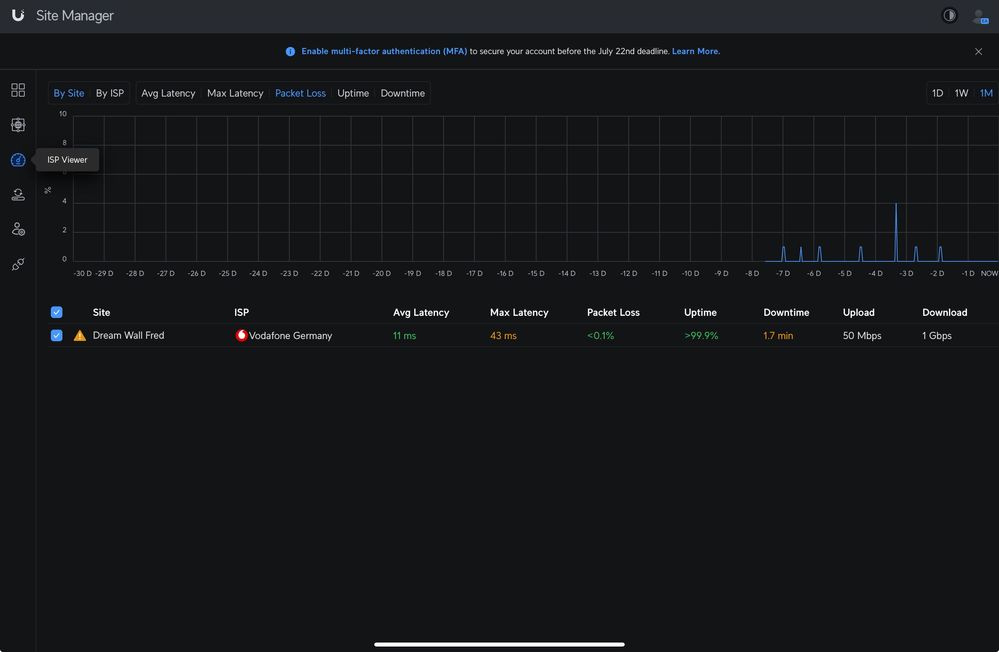Set time range to 1D
This screenshot has width=999, height=652.
(x=937, y=93)
